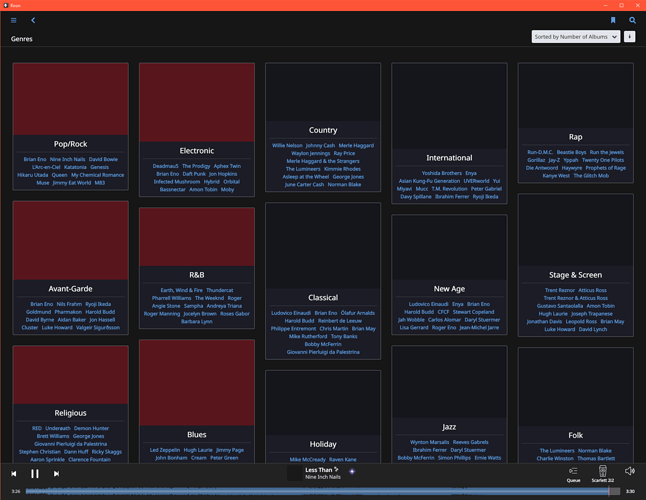Screen dimensions: 646x500
Task: Open the Folk genre title
Action: coord(576,435)
